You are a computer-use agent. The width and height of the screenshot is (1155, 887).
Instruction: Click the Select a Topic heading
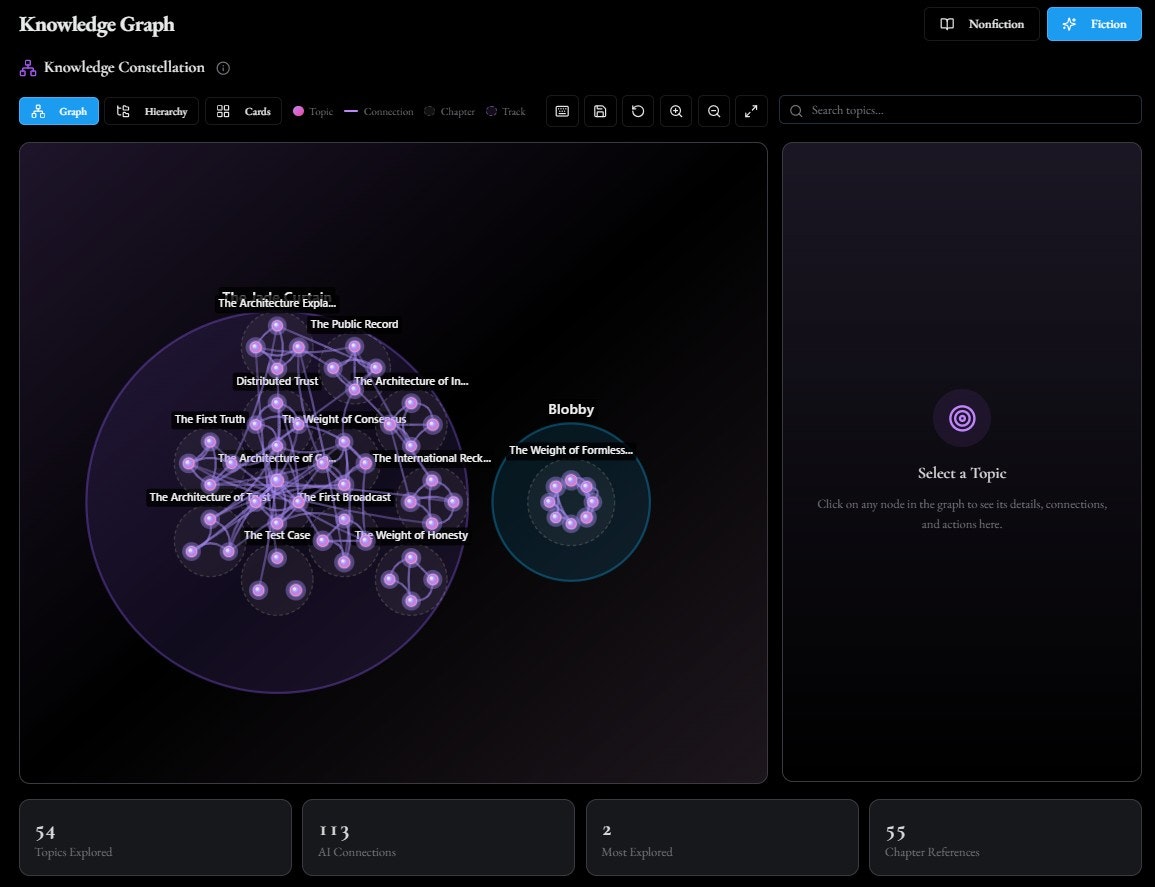tap(962, 473)
